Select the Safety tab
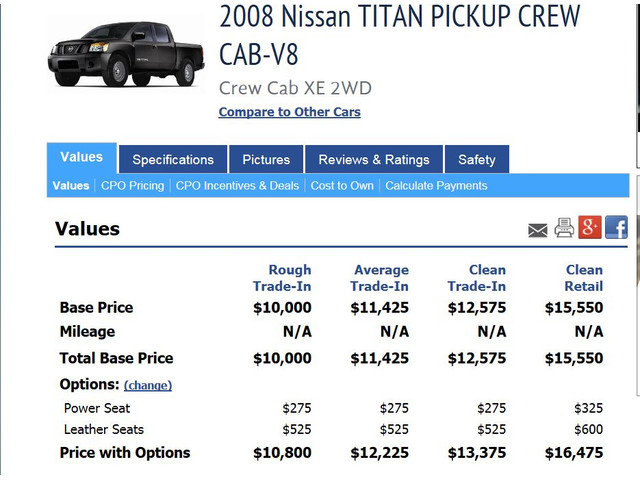Viewport: 640px width, 480px height. click(x=477, y=159)
